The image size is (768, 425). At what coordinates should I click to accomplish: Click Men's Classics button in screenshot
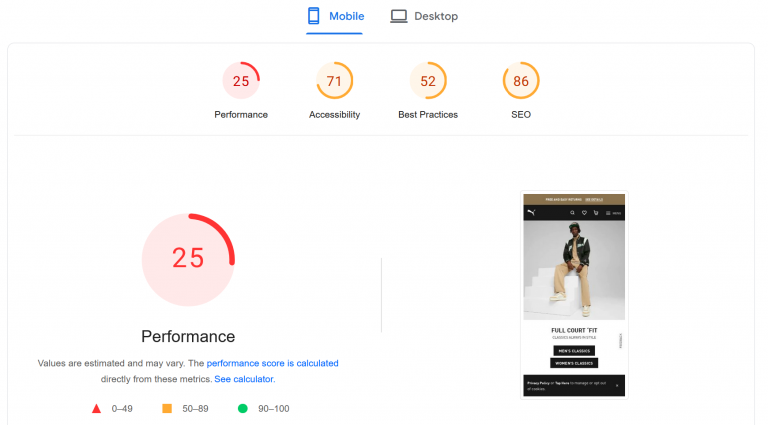click(574, 351)
